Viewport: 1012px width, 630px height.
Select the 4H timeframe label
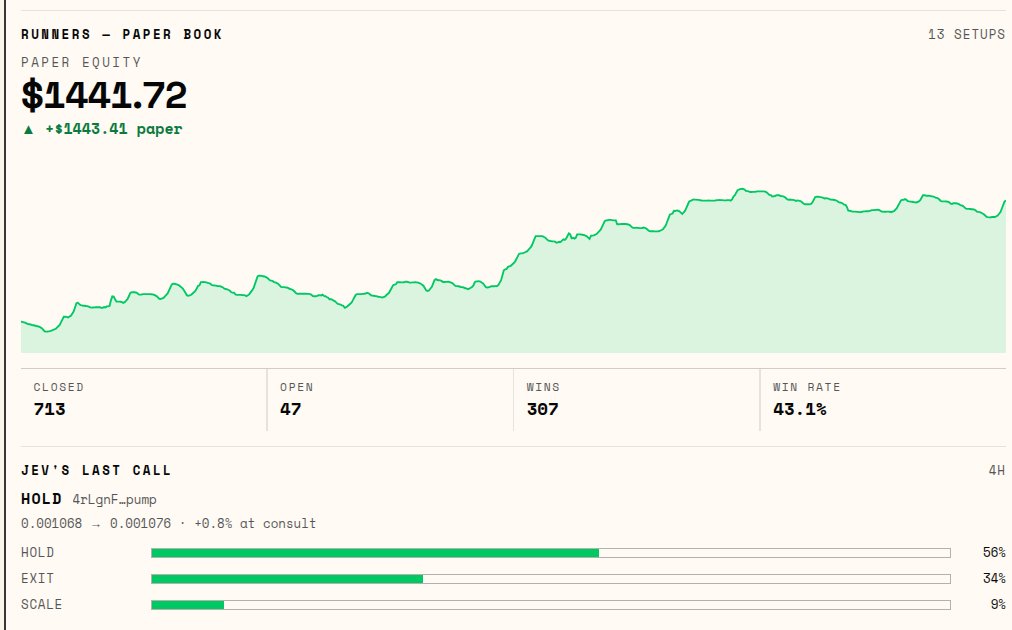[x=997, y=471]
